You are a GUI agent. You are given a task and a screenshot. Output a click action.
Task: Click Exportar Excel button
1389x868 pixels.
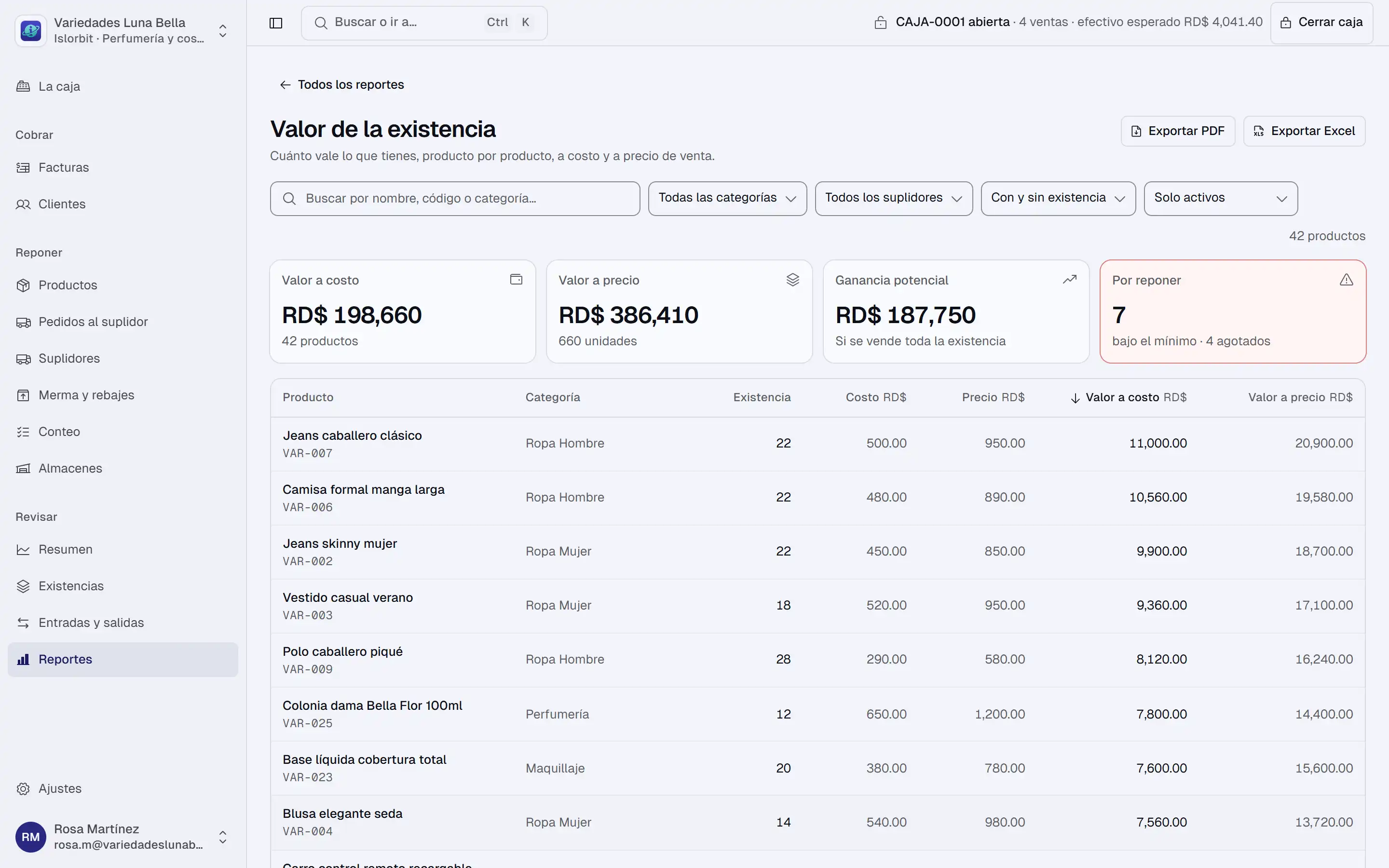[x=1304, y=132]
